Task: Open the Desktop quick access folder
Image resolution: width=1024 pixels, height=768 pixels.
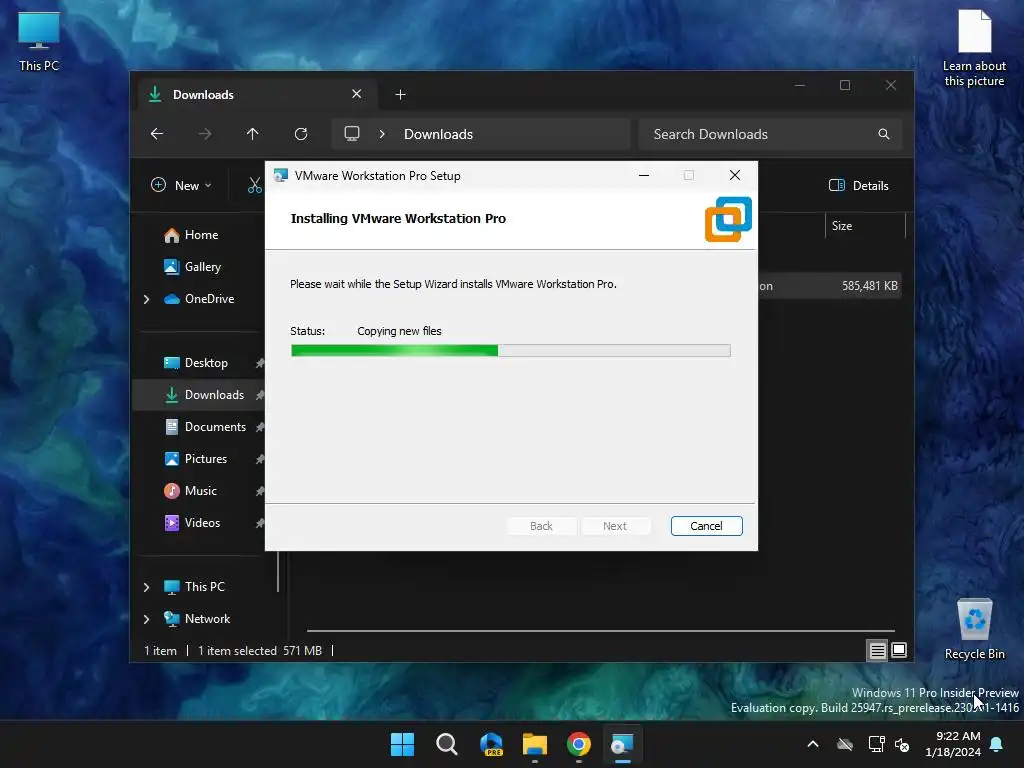Action: click(x=196, y=363)
